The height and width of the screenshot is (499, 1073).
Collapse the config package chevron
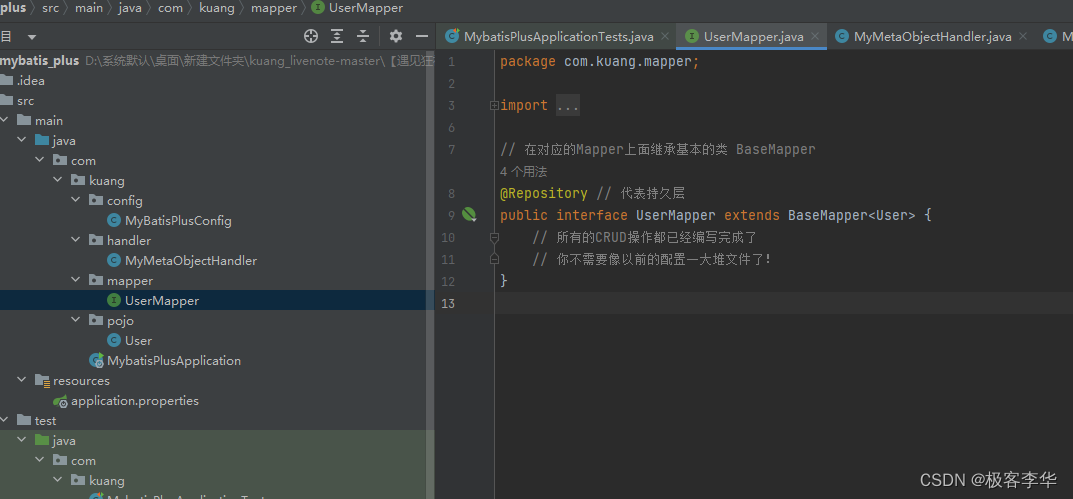[76, 201]
